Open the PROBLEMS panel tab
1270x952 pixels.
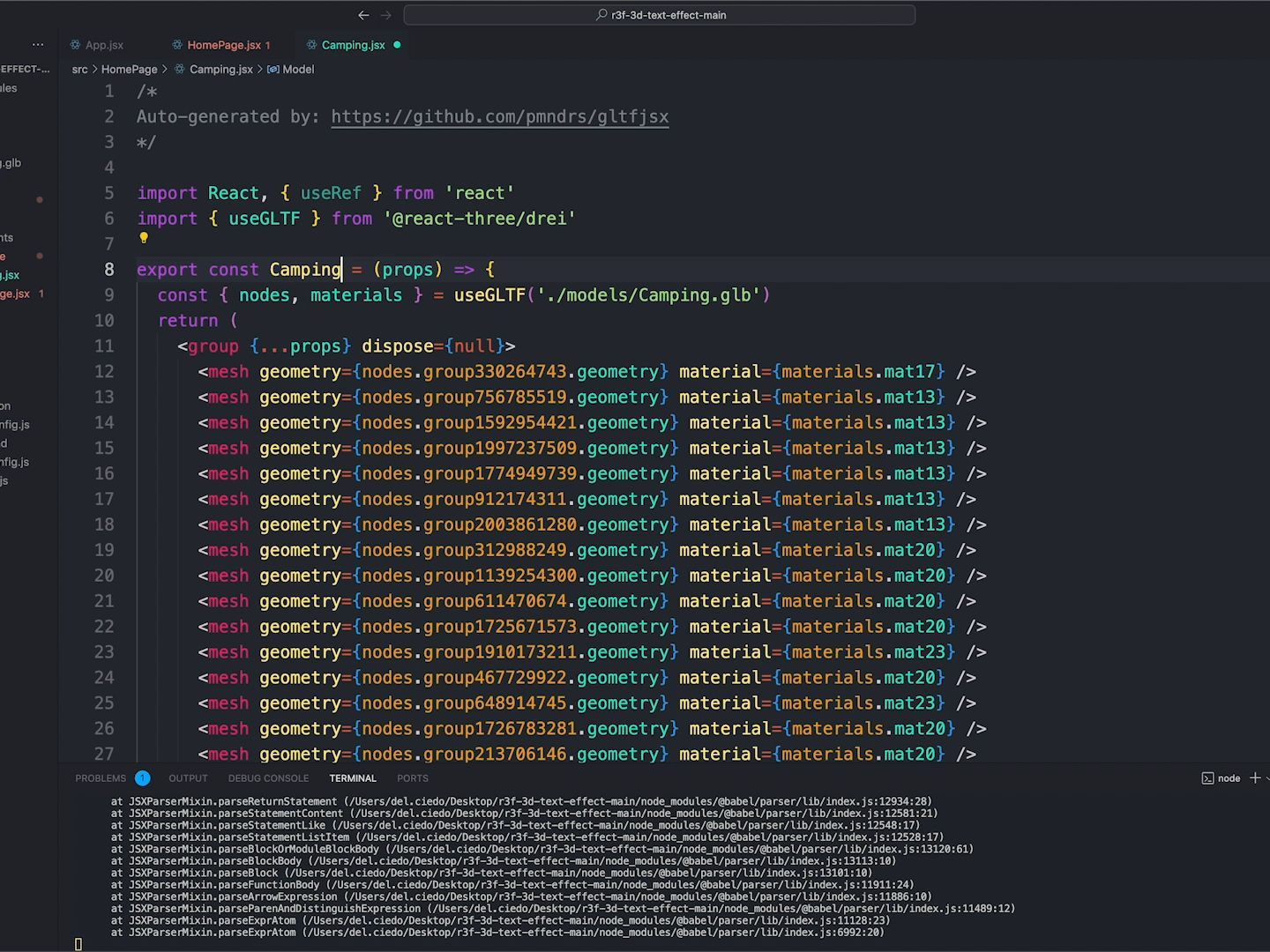101,778
